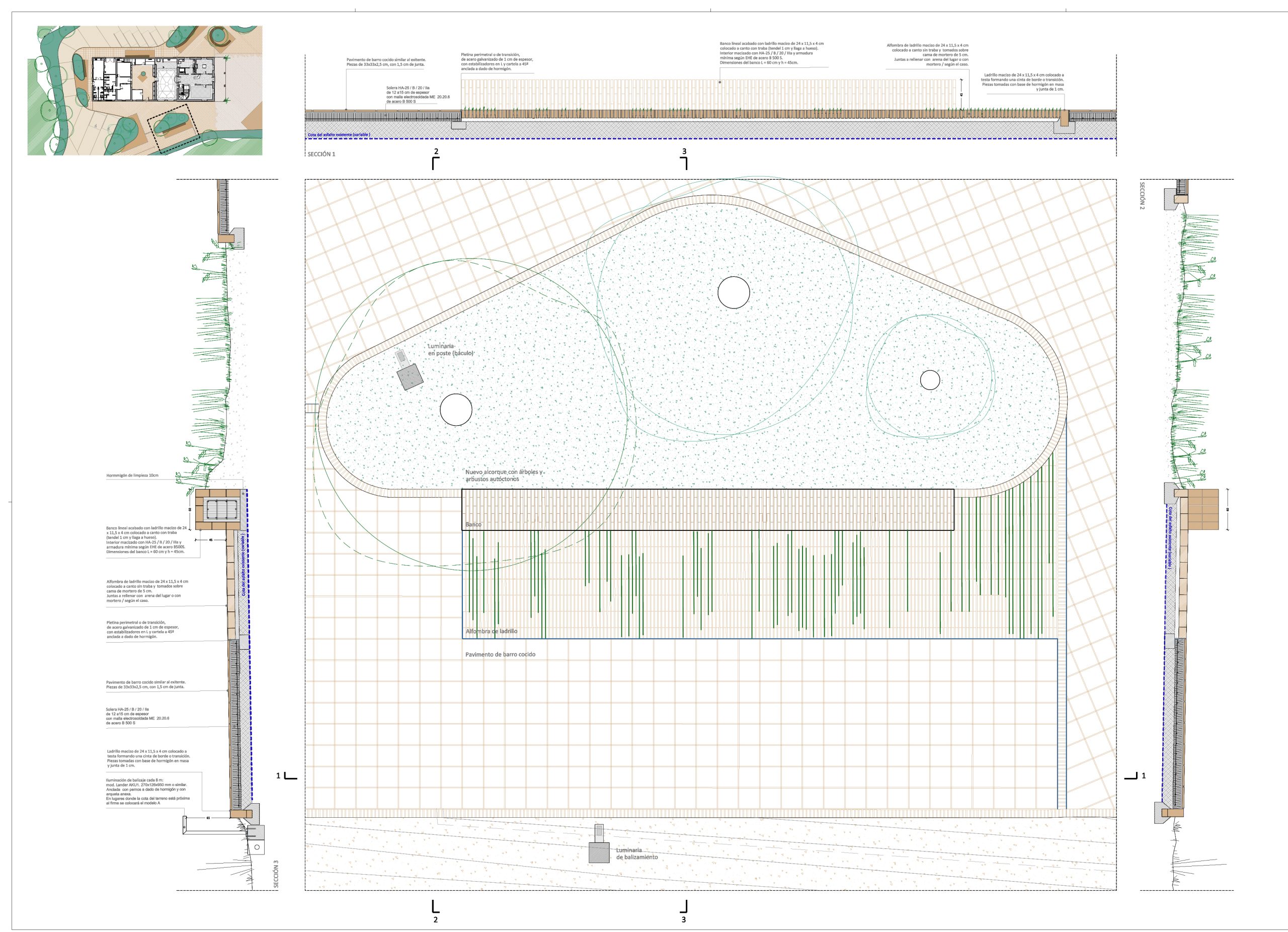Click the SECCIÓN 1 title label

pos(321,153)
